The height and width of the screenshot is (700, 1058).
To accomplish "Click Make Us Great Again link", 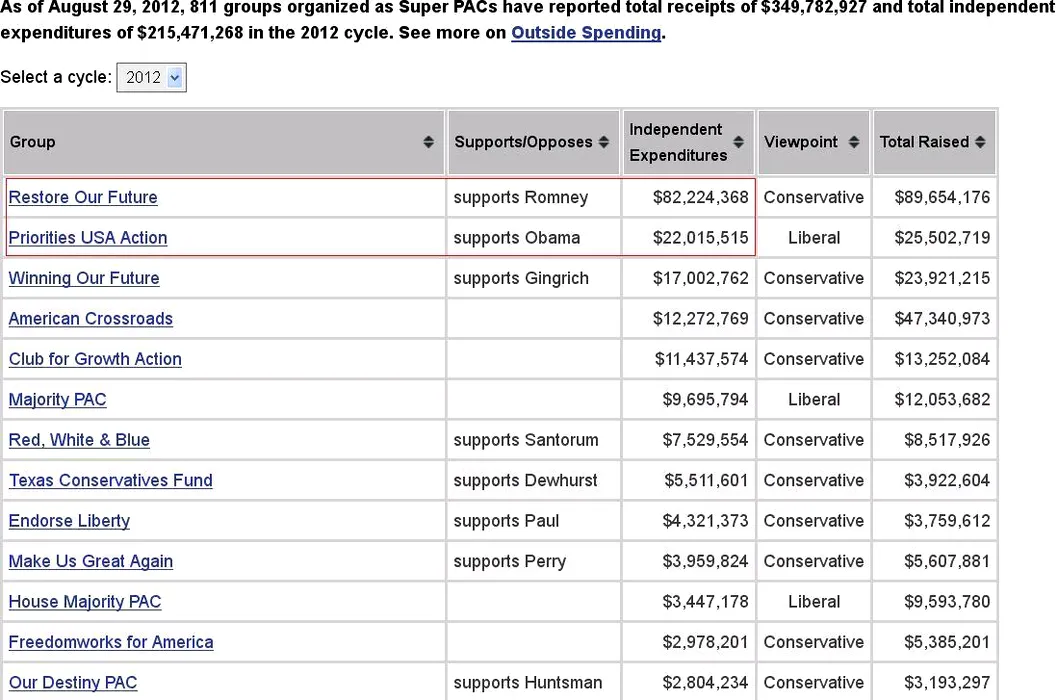I will pos(91,562).
